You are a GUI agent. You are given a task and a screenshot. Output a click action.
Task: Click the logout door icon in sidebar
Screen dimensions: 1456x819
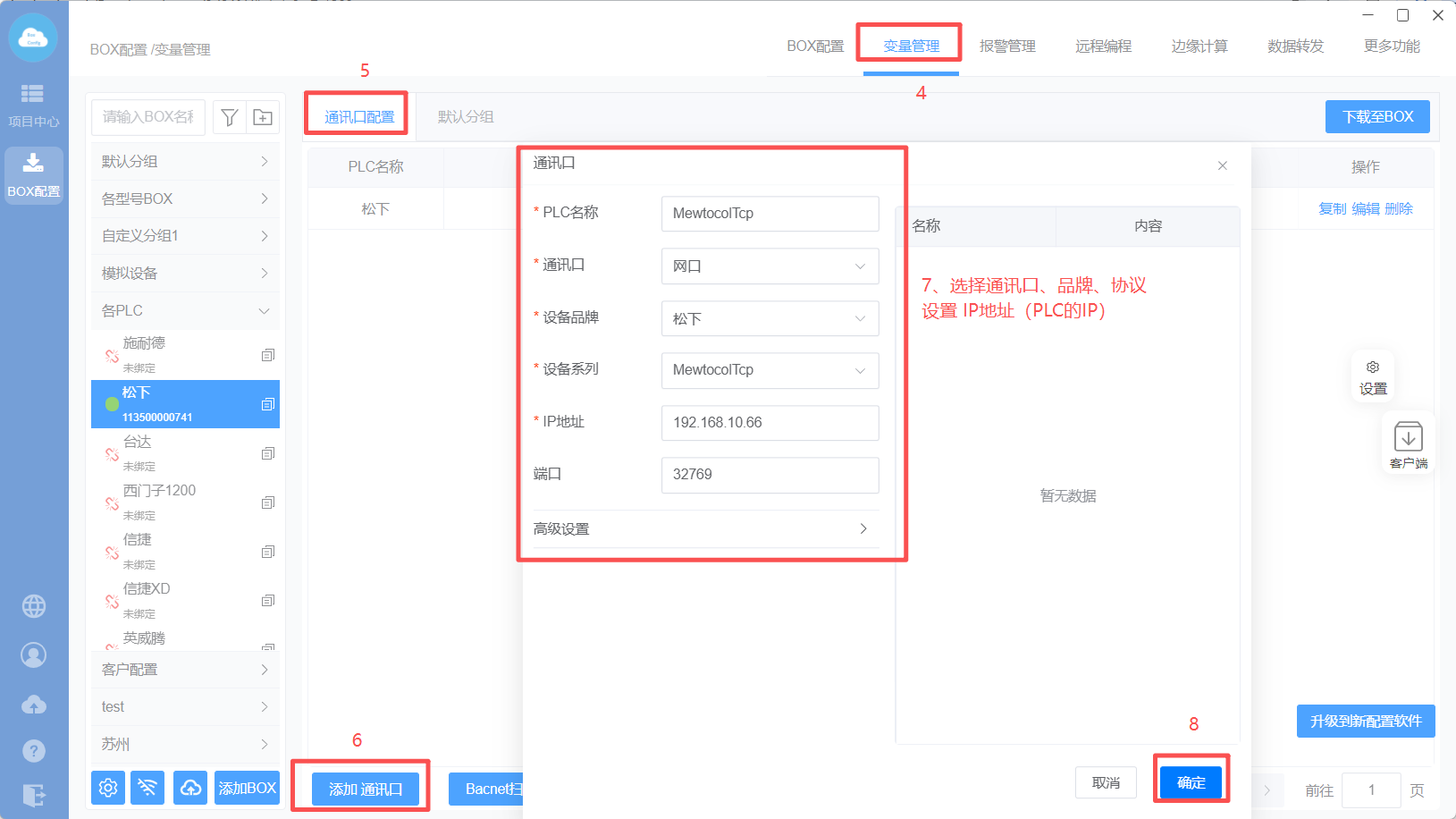coord(34,795)
